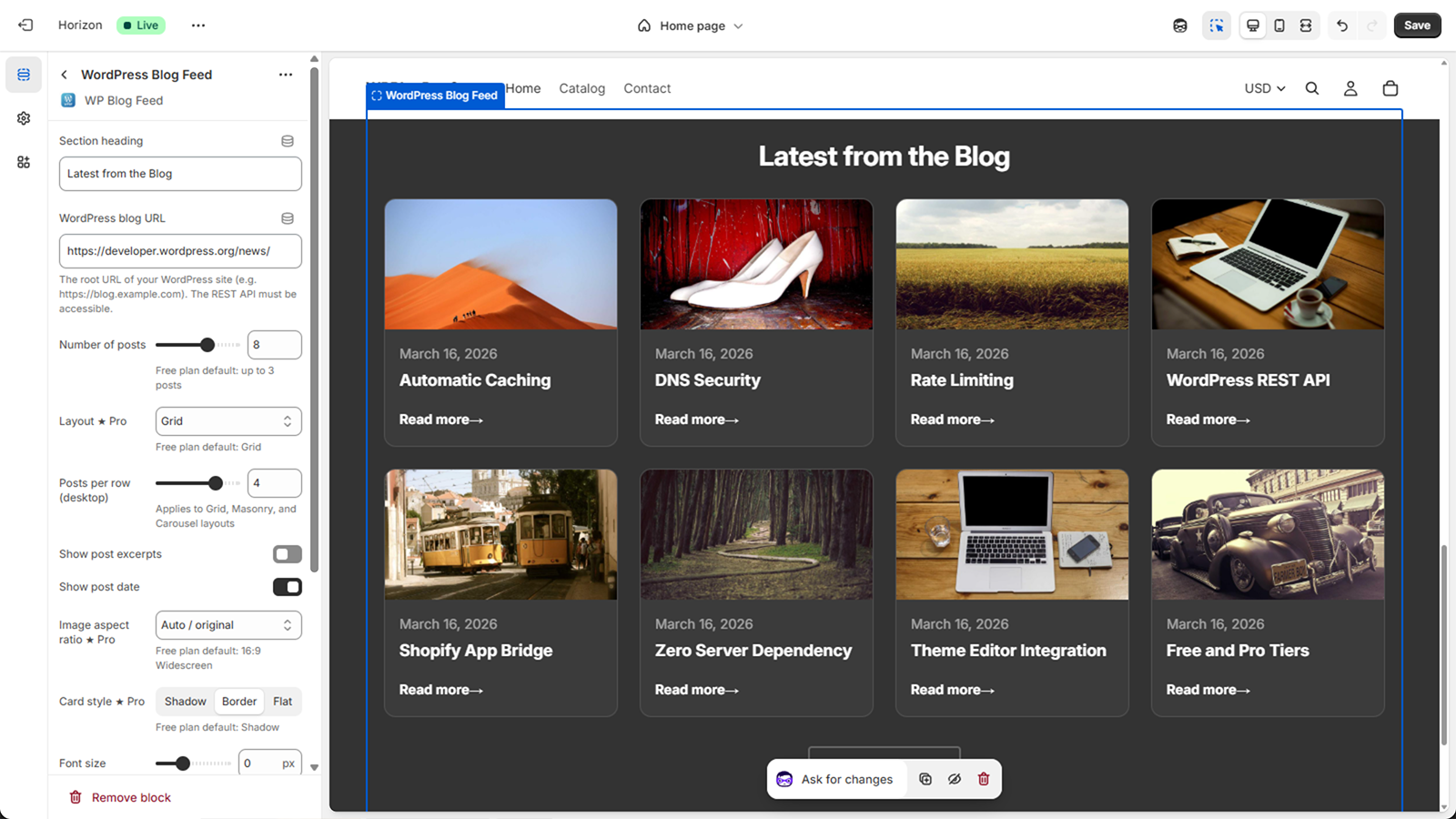Screen dimensions: 1456x819
Task: Switch Card style to Flat
Action: coord(283,701)
